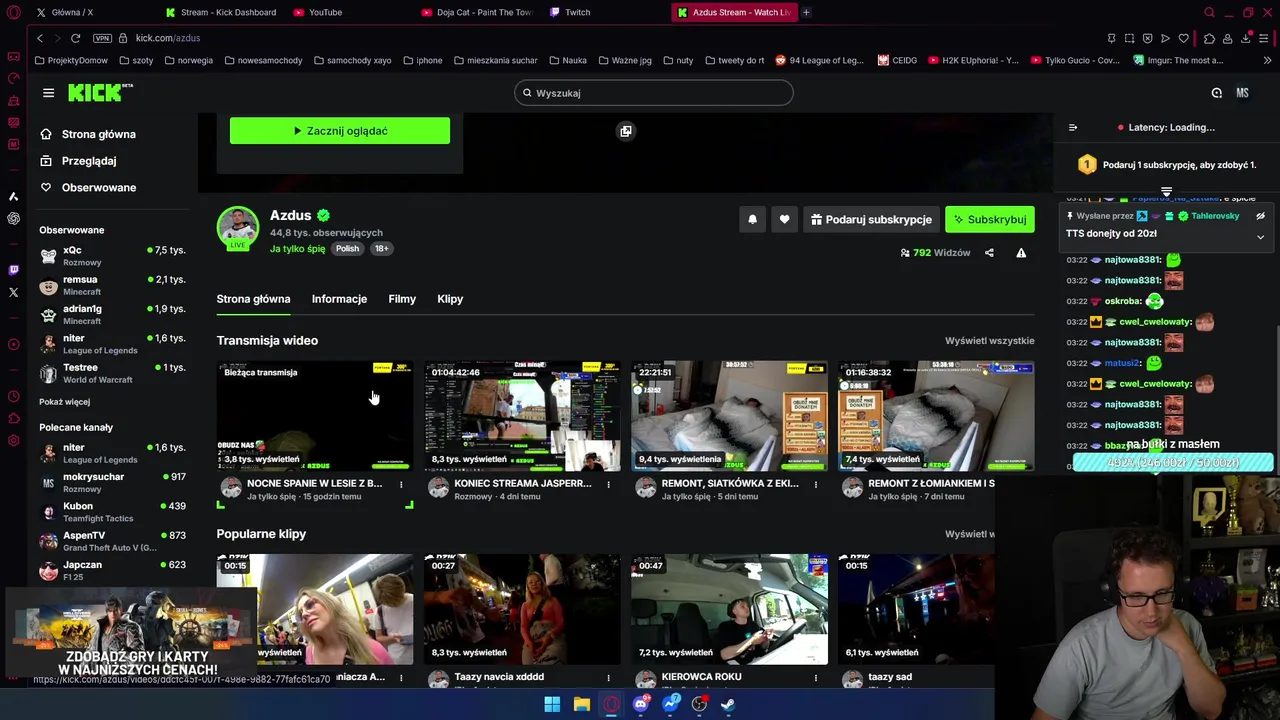Click the Wyszukaj search field
This screenshot has height=720, width=1280.
tap(654, 93)
